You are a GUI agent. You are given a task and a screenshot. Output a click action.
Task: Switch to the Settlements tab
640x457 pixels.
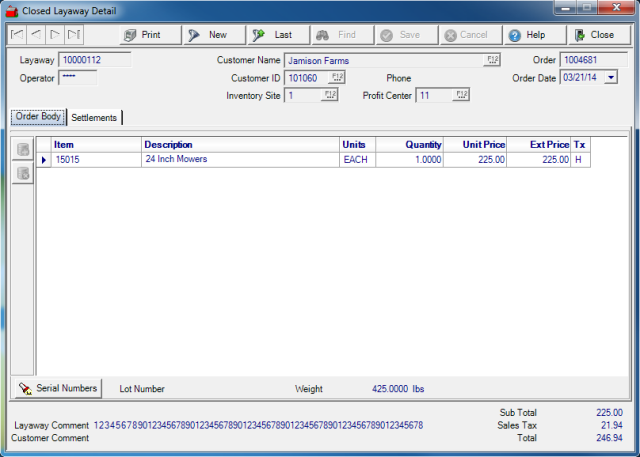94,118
